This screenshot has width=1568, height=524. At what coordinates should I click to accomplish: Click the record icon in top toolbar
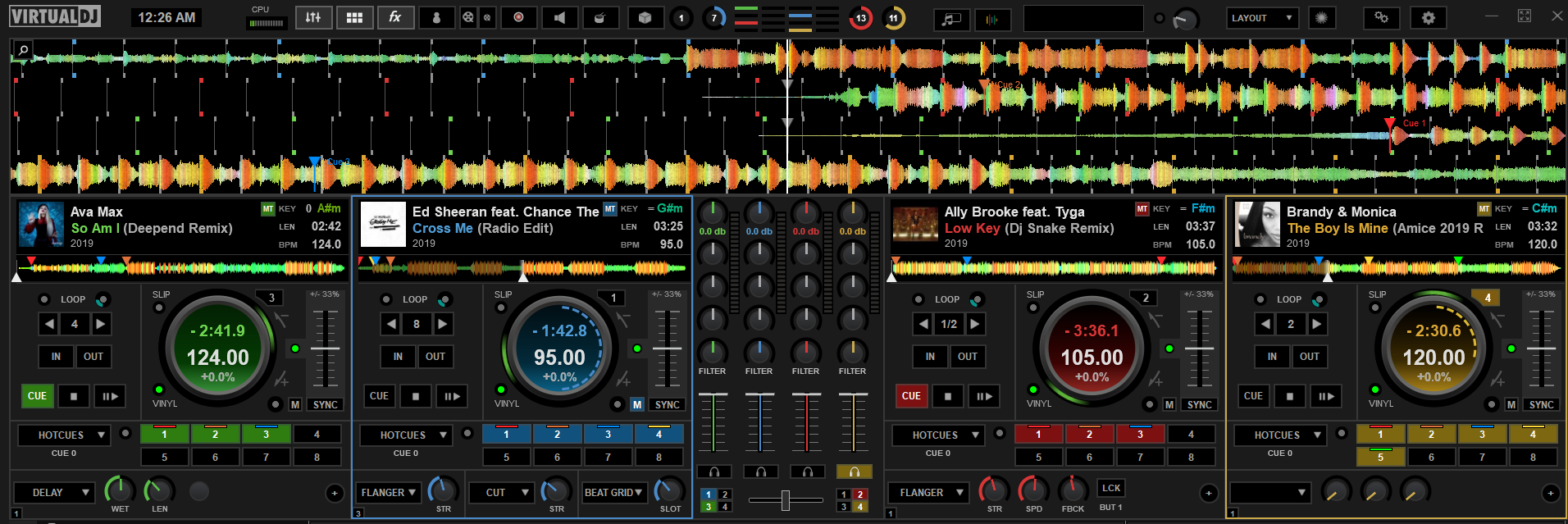(x=518, y=17)
